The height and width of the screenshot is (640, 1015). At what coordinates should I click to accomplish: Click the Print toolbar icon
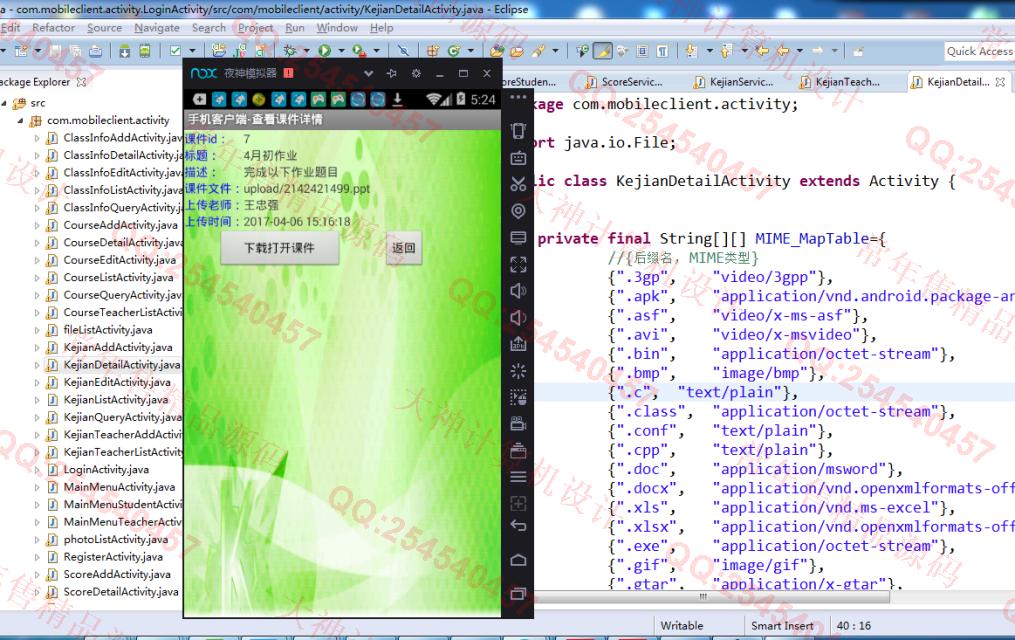95,51
